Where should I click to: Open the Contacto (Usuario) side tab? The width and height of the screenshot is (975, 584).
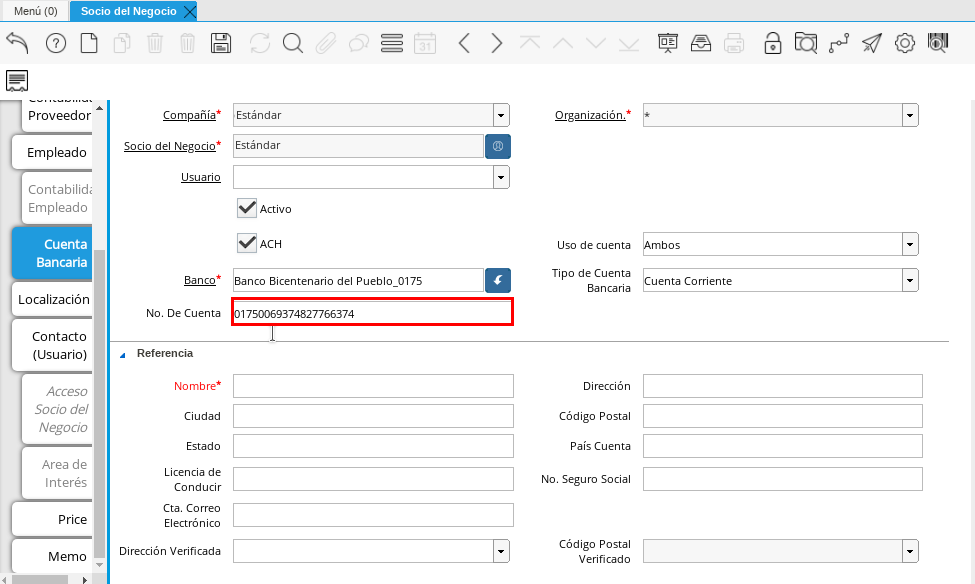pyautogui.click(x=58, y=345)
